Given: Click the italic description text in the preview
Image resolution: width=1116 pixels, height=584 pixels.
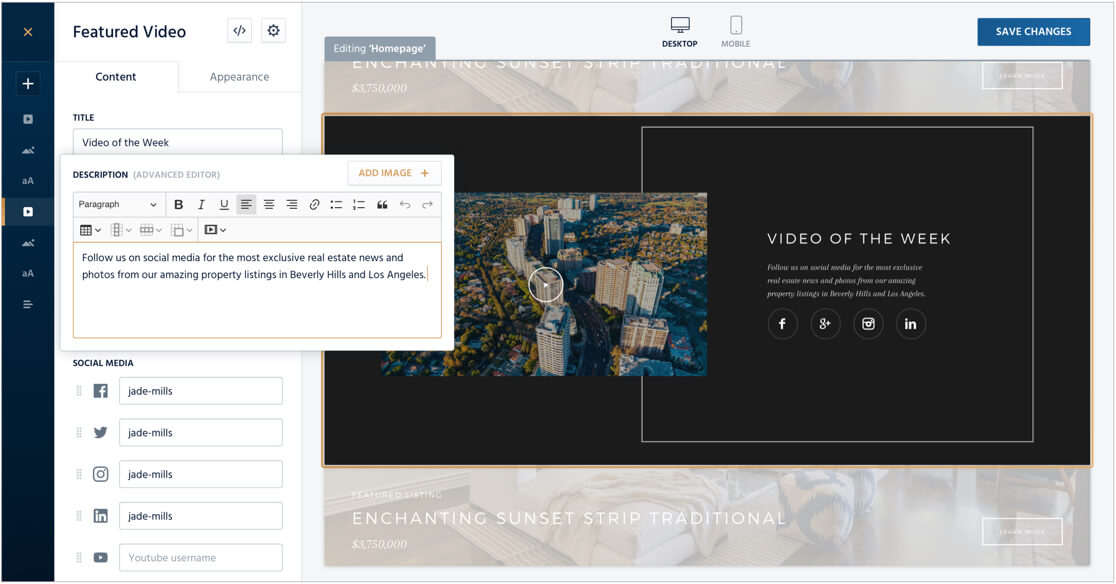Looking at the screenshot, I should click(x=846, y=281).
